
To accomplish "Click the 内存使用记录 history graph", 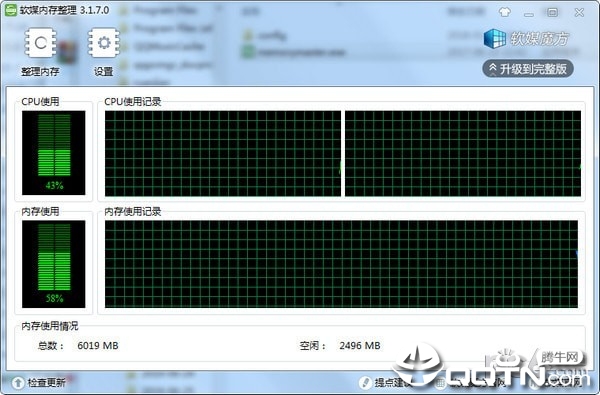I will pos(341,264).
